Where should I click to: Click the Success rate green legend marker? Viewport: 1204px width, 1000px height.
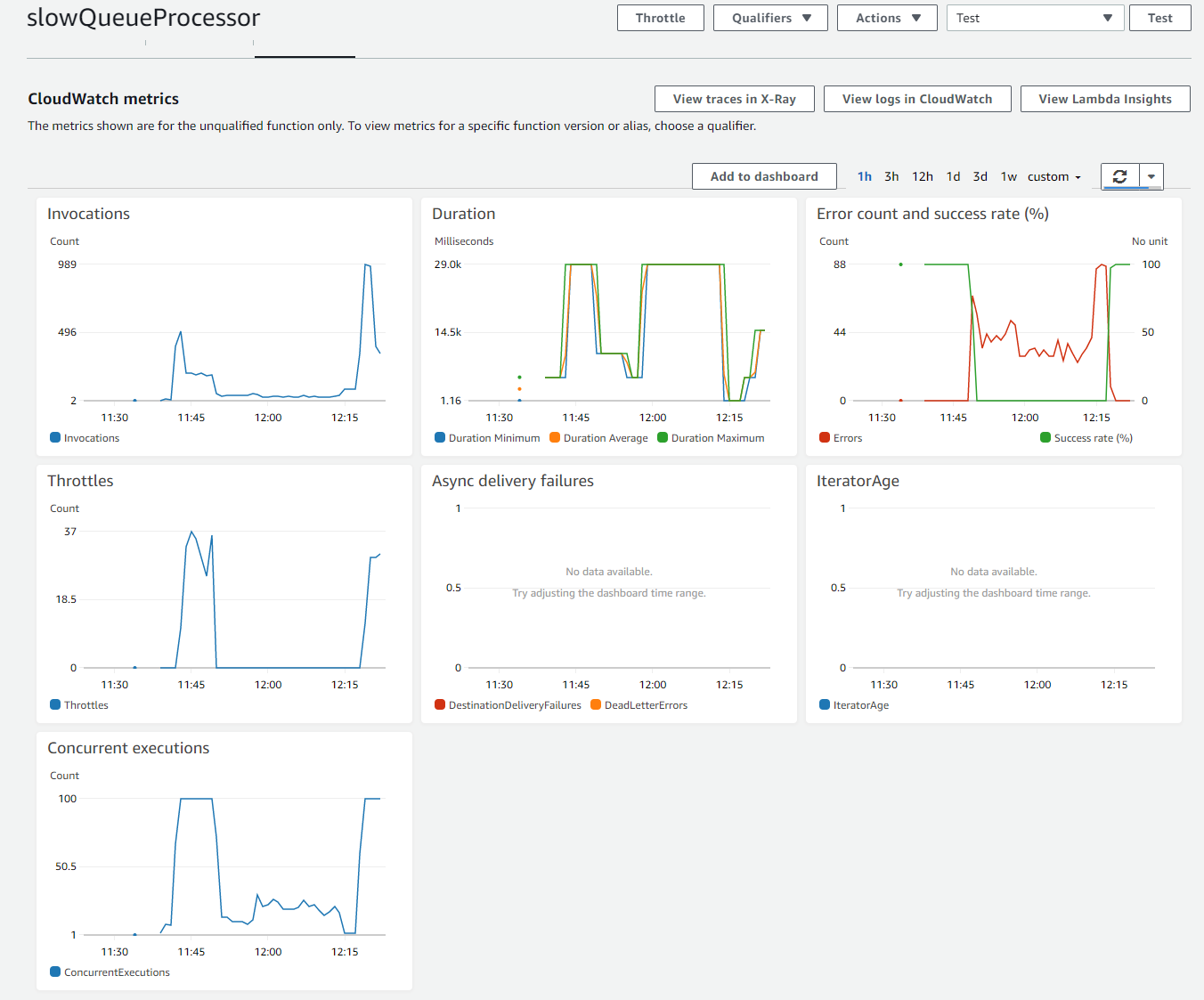(x=1045, y=437)
